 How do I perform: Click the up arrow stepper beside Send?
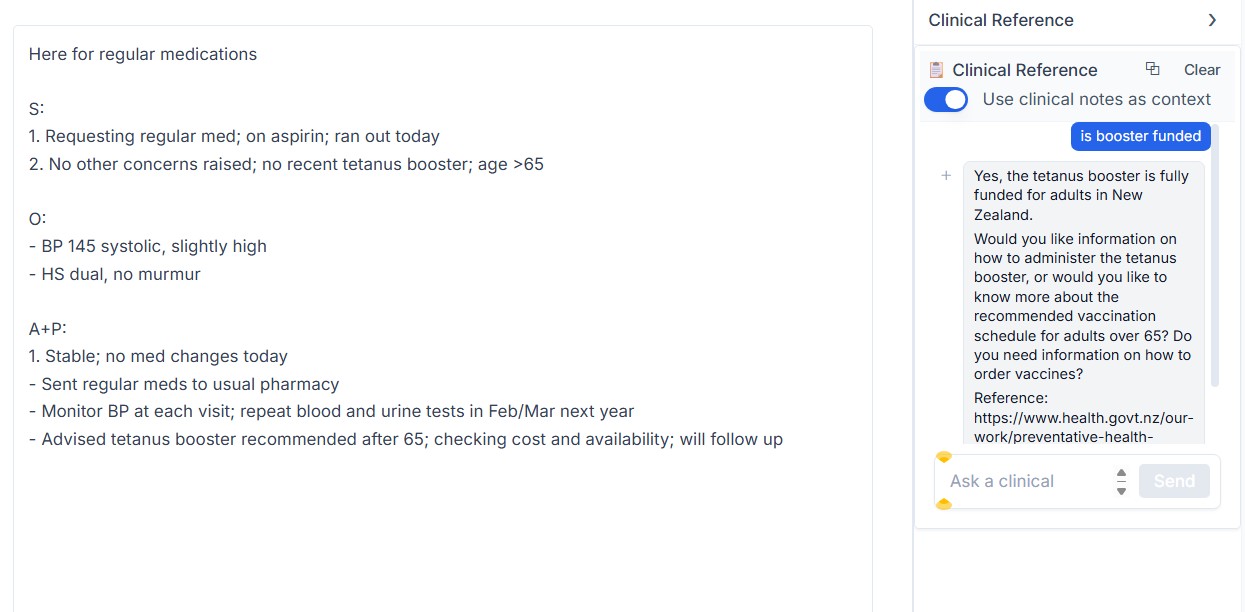(1120, 475)
